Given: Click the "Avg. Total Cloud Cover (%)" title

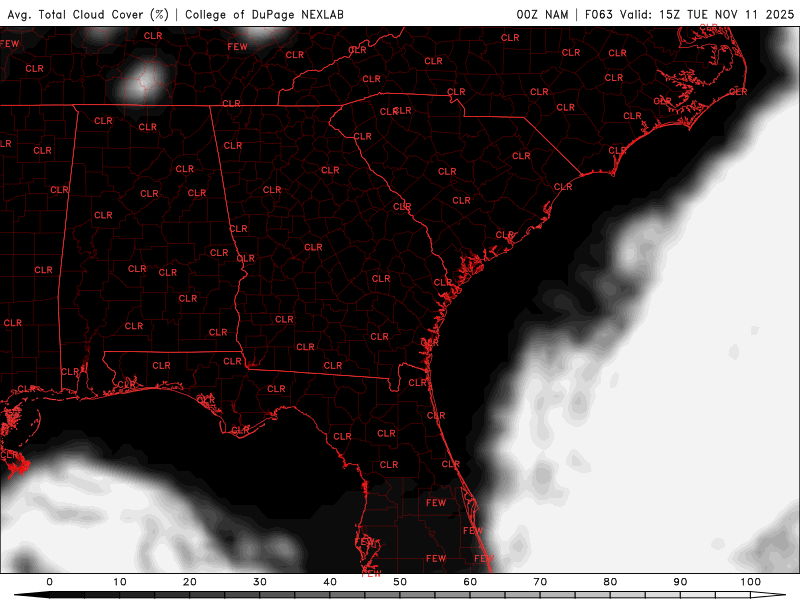Looking at the screenshot, I should pyautogui.click(x=88, y=14).
